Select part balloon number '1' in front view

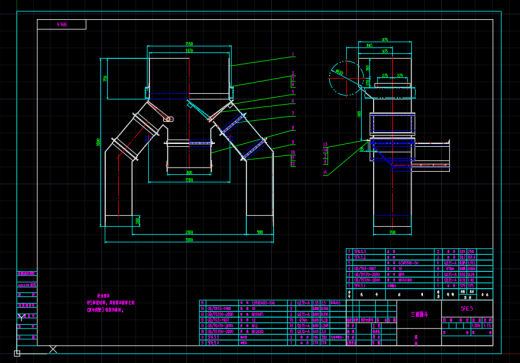pos(293,54)
